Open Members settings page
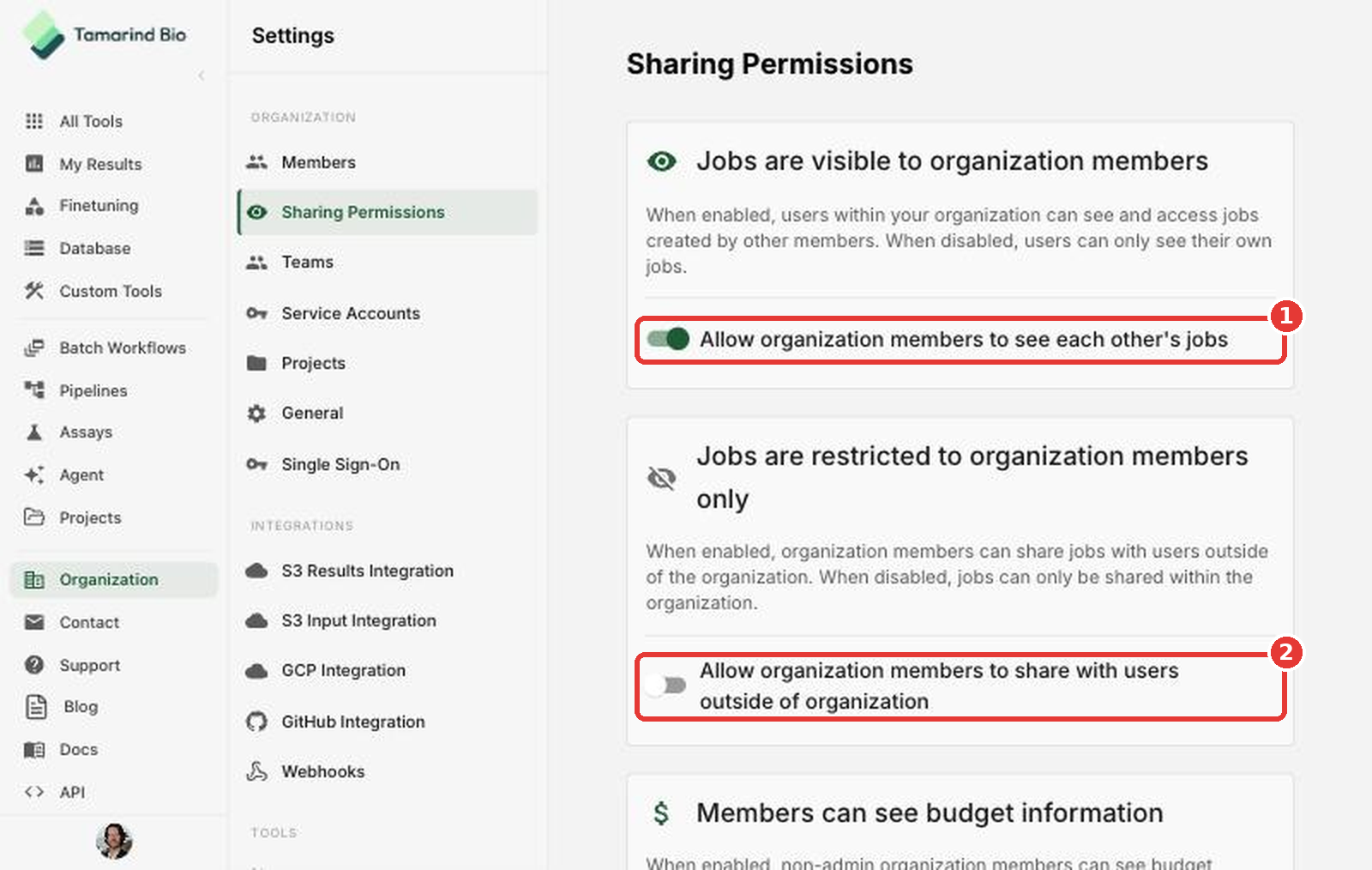 click(x=318, y=162)
